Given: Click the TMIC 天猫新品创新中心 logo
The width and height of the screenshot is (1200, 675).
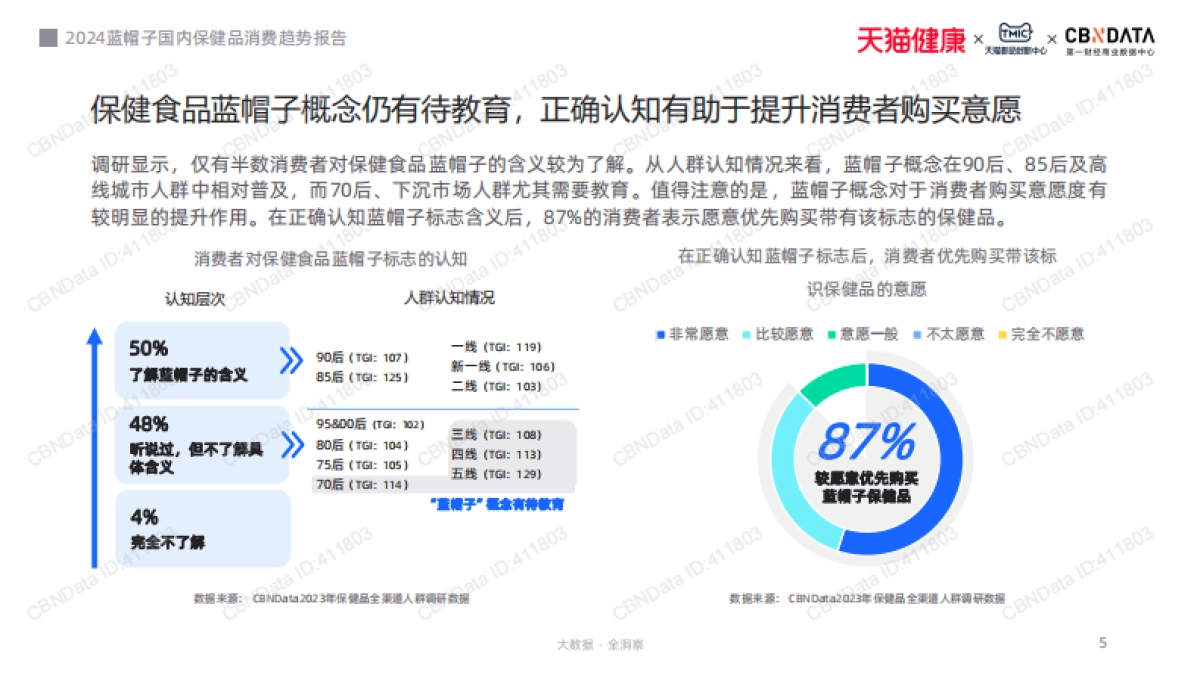Looking at the screenshot, I should (1015, 36).
